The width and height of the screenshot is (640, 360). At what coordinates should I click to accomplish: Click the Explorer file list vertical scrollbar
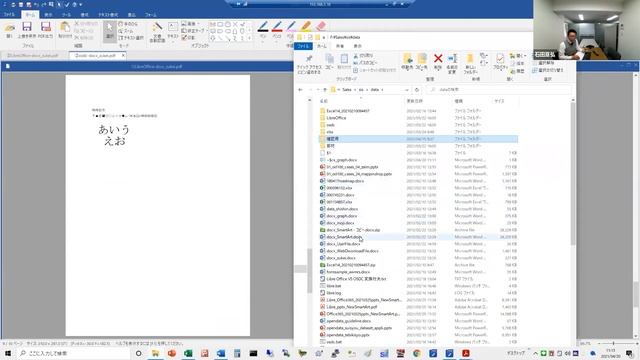pyautogui.click(x=573, y=173)
